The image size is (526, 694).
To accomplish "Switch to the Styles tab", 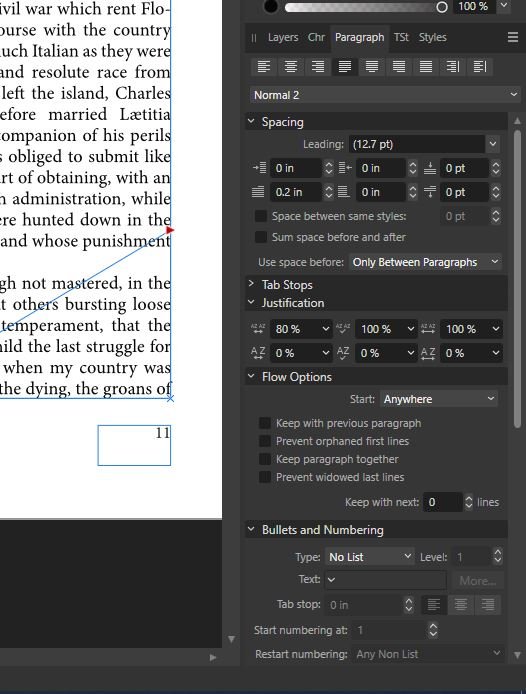I will pos(433,37).
